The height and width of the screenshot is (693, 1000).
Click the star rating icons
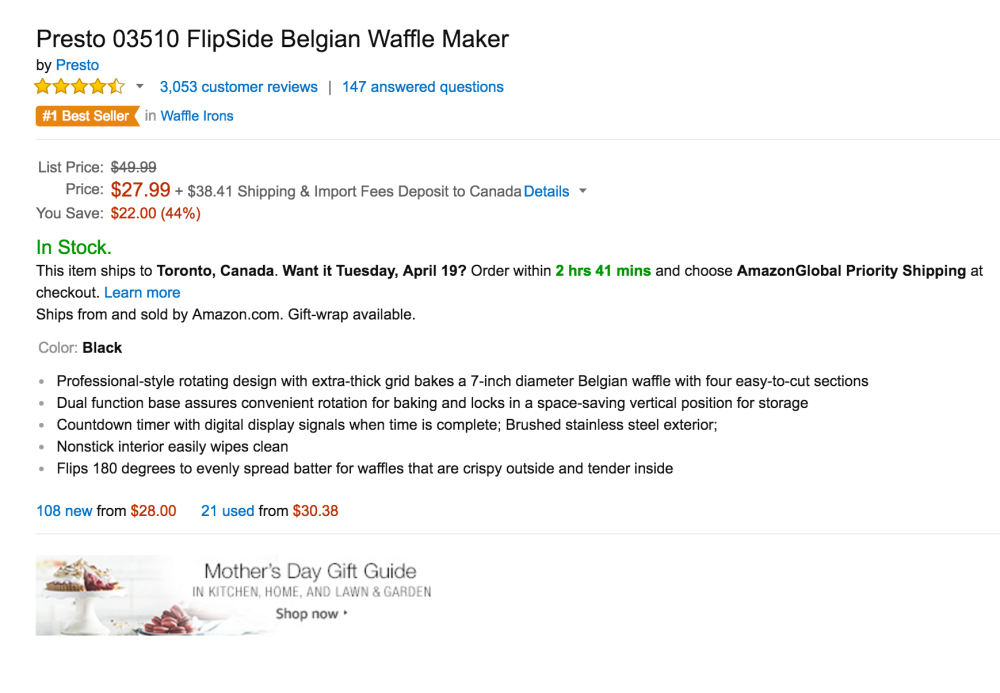click(x=80, y=87)
